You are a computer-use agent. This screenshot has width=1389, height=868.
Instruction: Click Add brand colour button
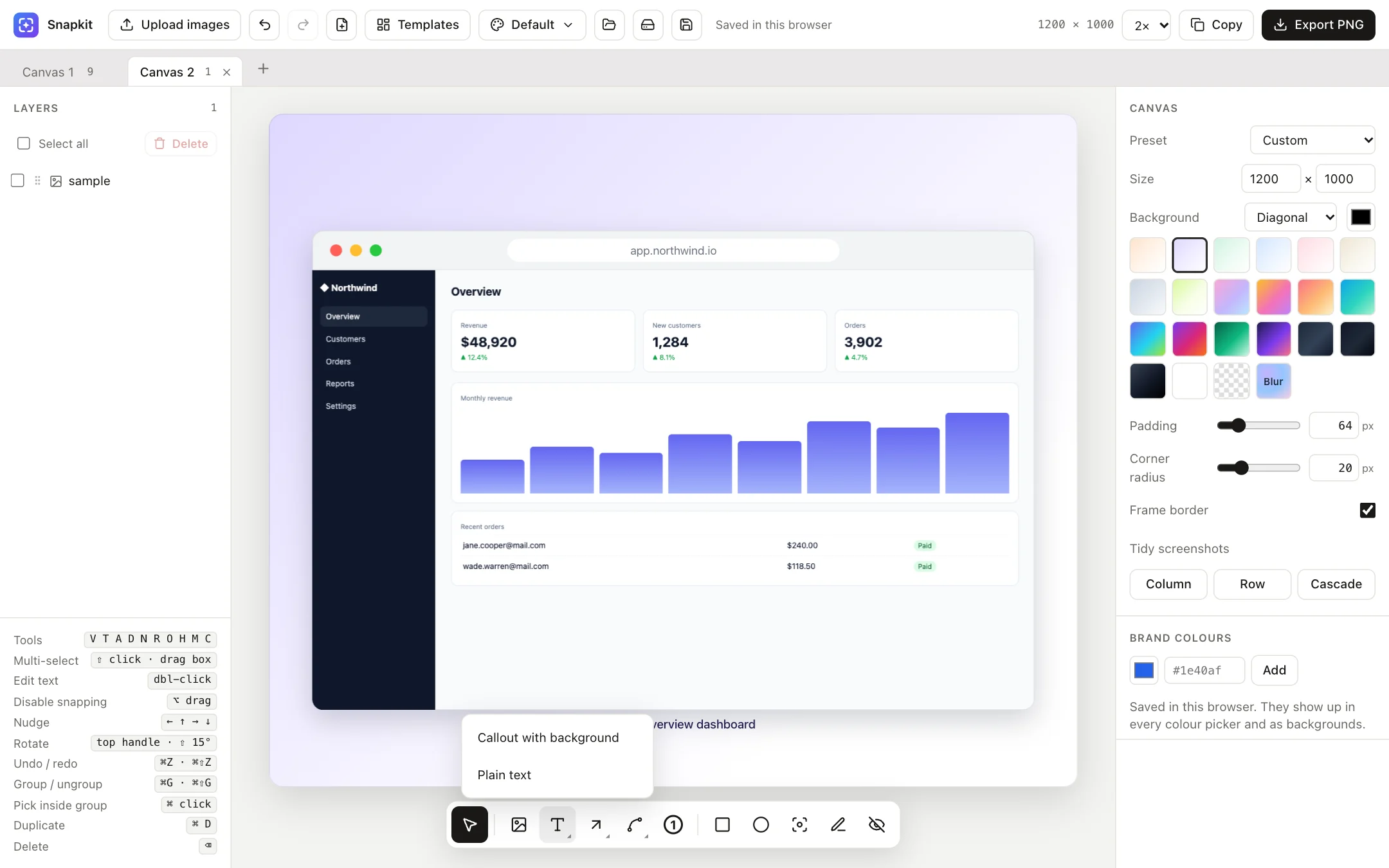1274,670
